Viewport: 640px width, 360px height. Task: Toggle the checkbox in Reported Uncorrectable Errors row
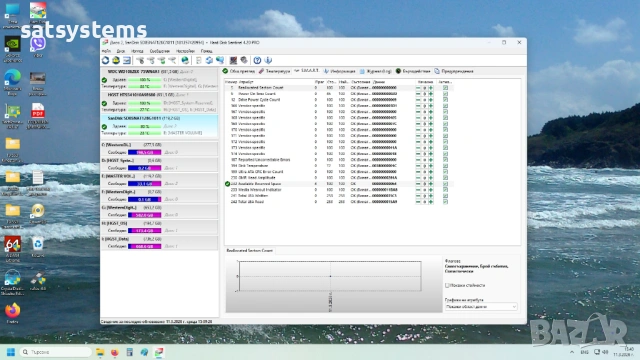coord(445,160)
